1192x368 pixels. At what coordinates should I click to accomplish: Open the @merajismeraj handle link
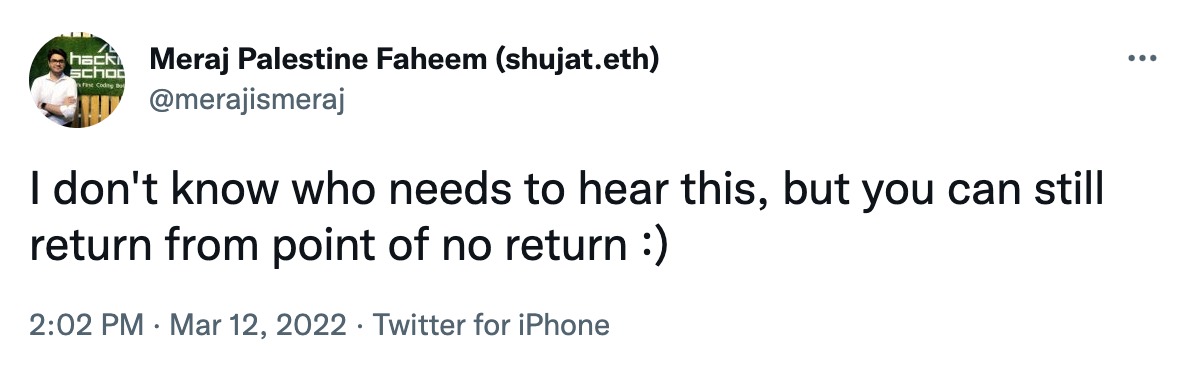pyautogui.click(x=247, y=100)
